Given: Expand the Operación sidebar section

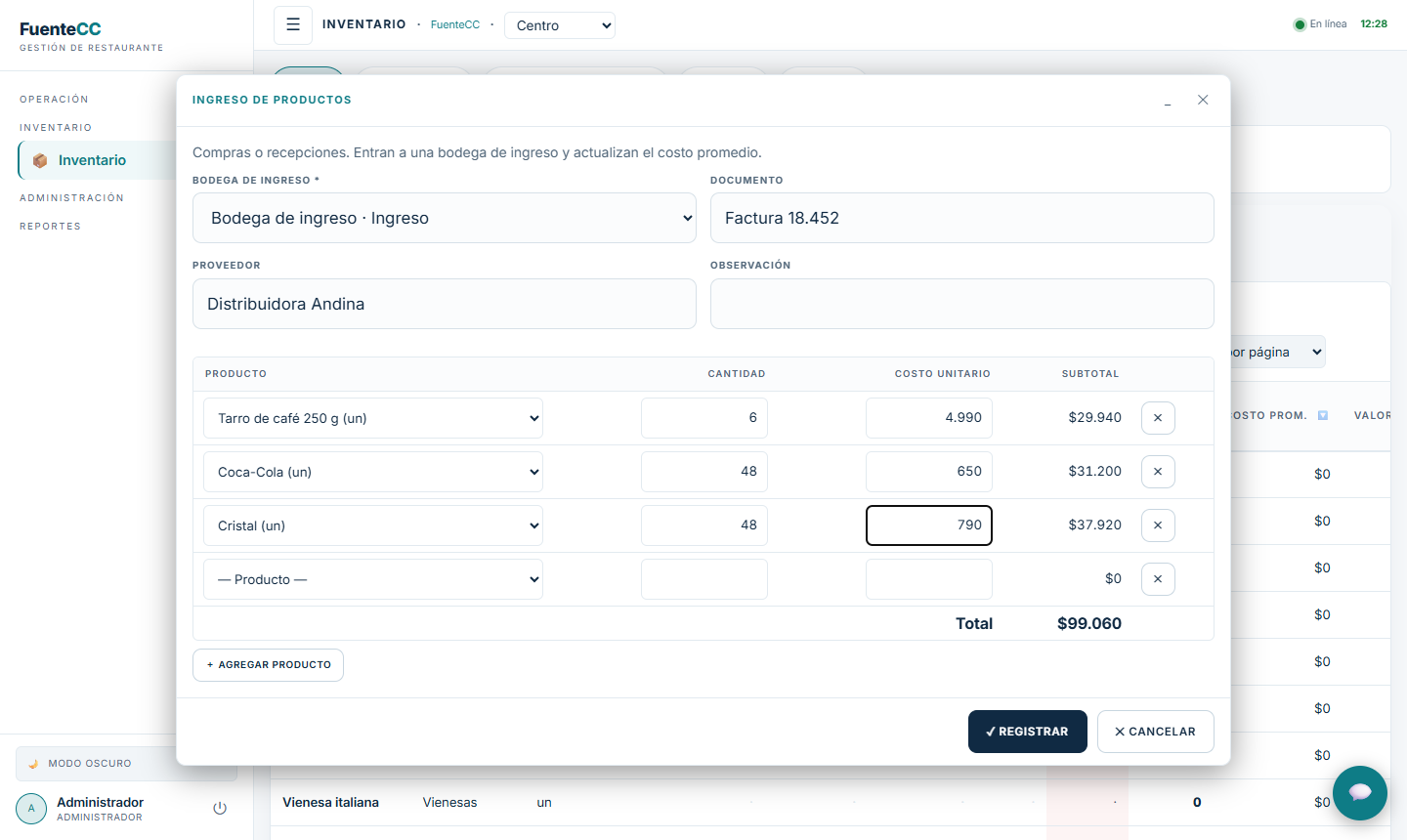Looking at the screenshot, I should (x=54, y=100).
